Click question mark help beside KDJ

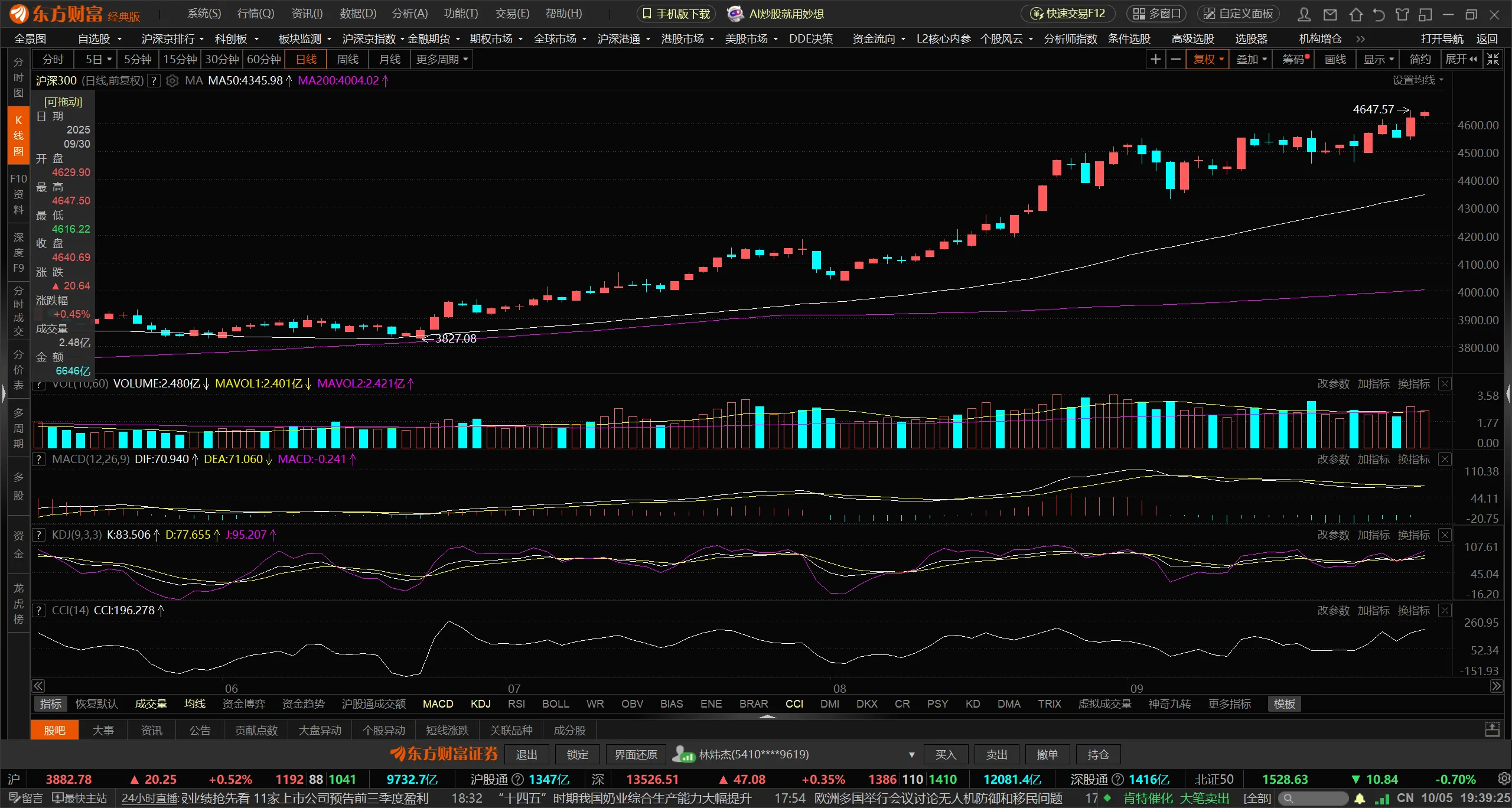(x=38, y=535)
